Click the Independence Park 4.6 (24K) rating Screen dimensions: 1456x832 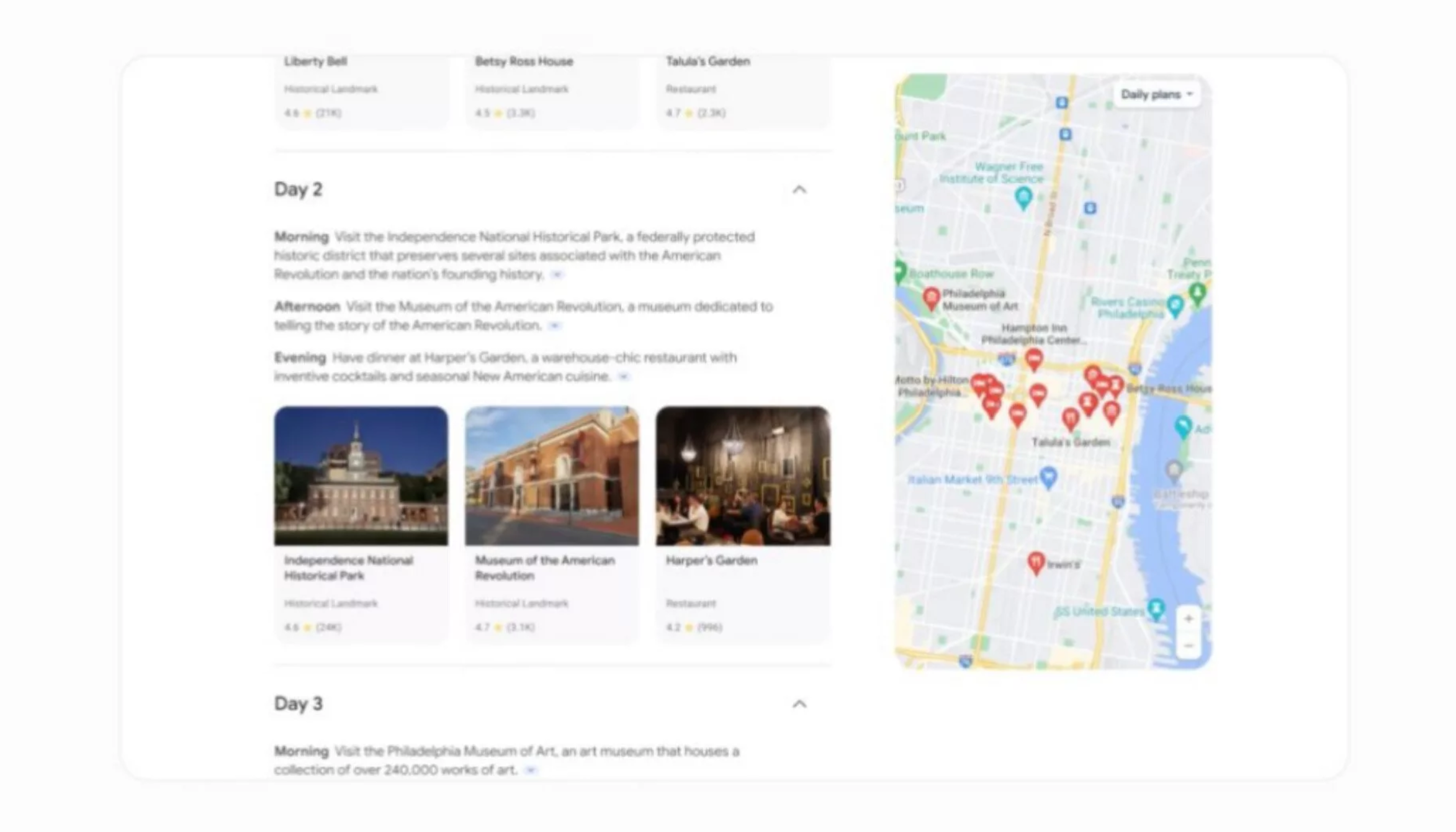313,627
